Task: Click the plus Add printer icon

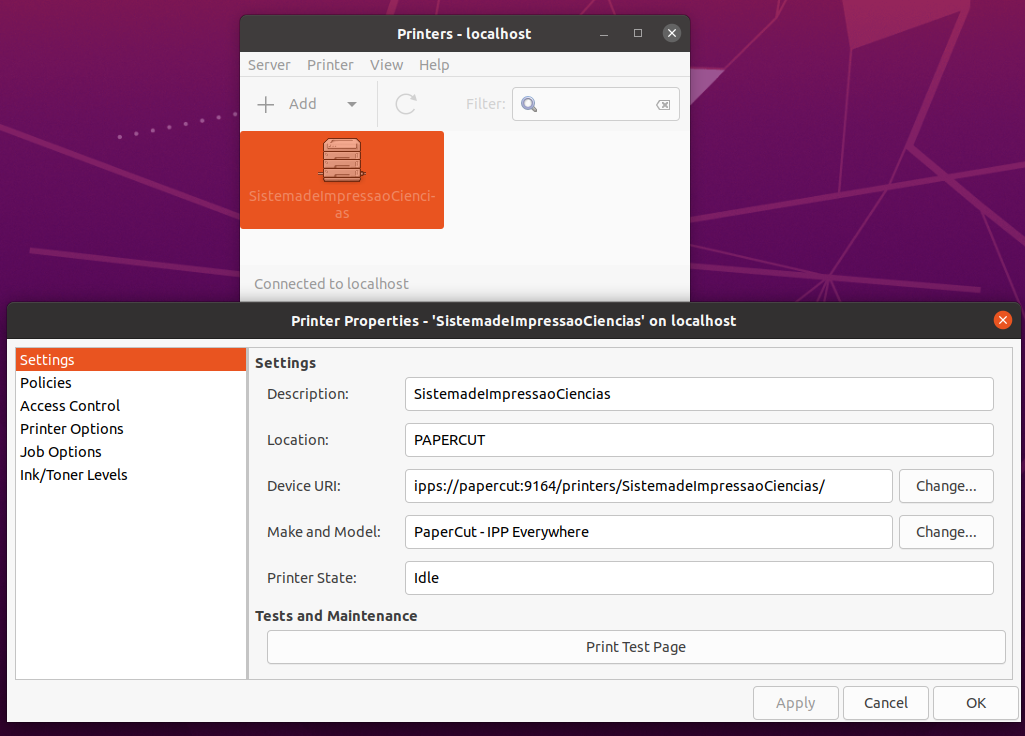Action: pyautogui.click(x=266, y=104)
